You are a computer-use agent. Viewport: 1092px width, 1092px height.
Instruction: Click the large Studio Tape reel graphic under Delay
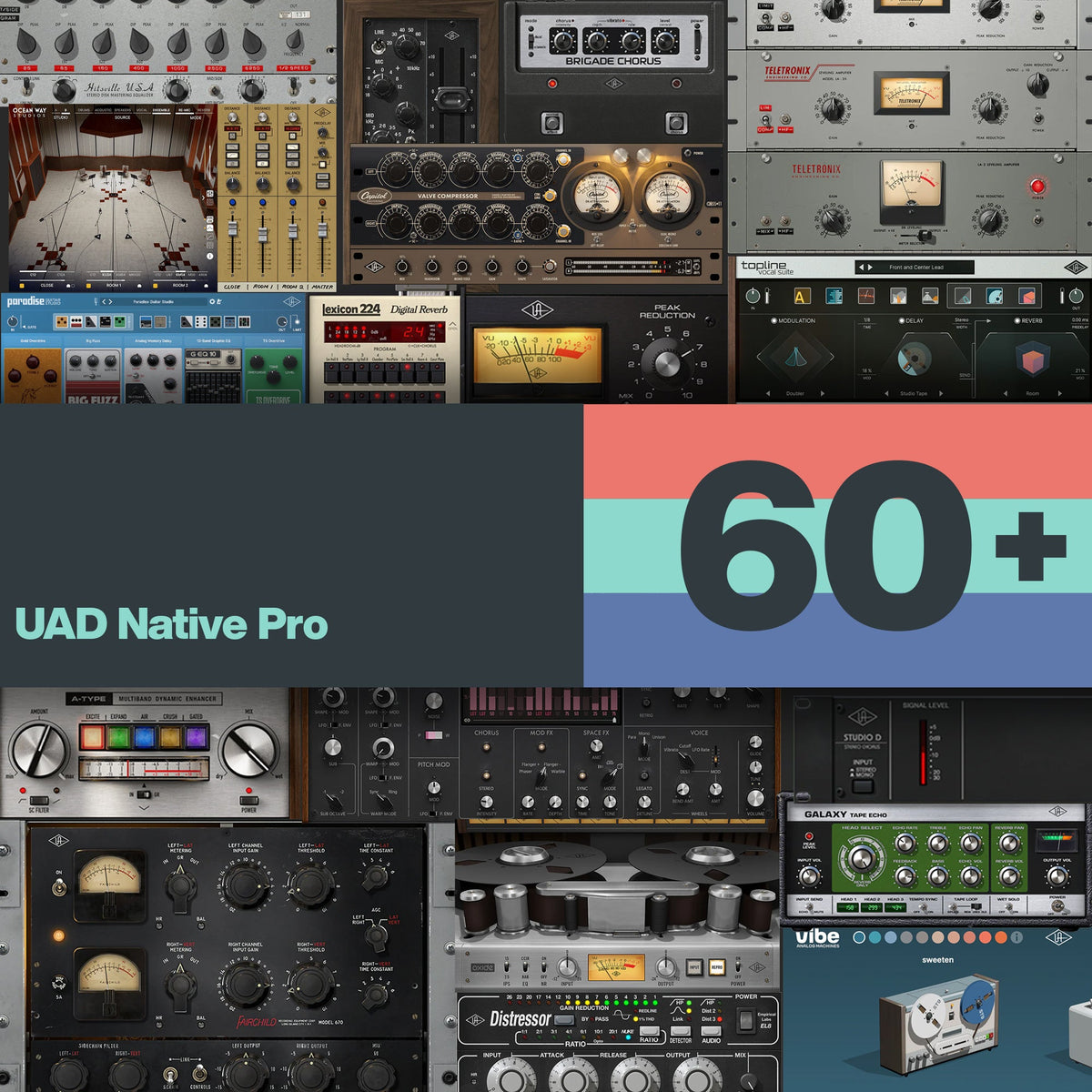(x=913, y=359)
